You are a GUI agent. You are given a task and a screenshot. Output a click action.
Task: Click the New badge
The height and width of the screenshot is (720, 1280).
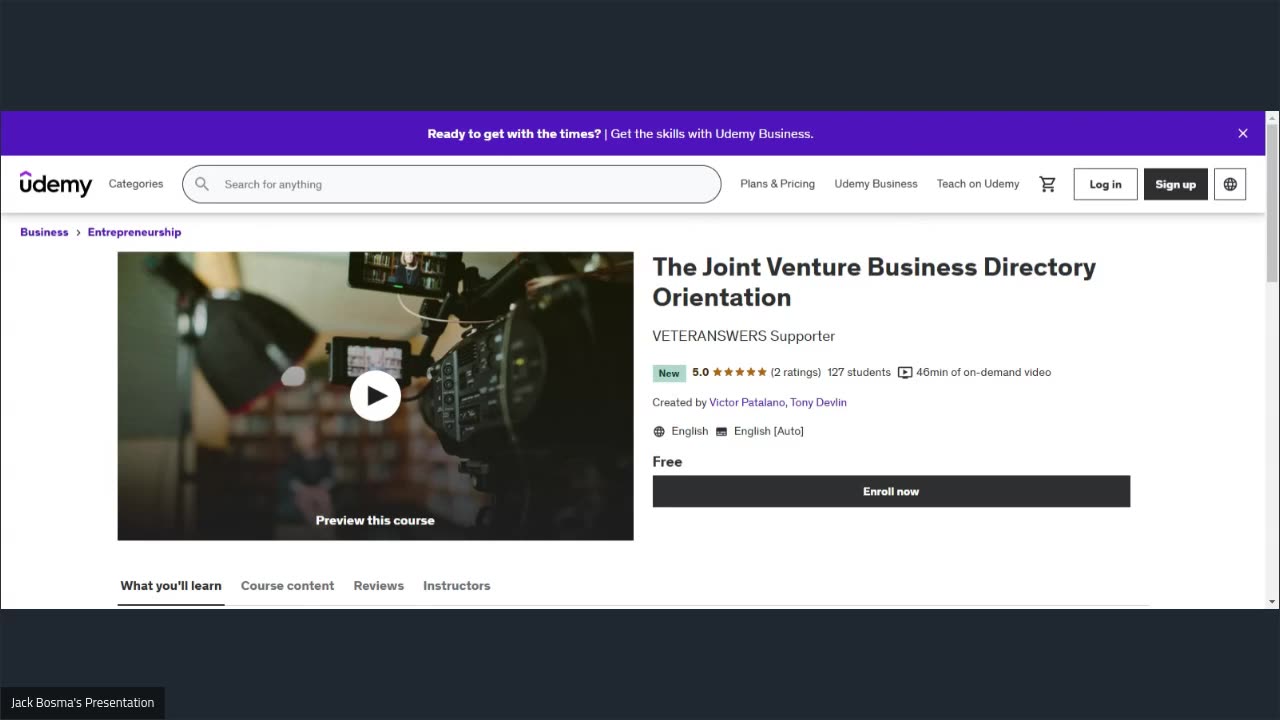[x=669, y=373]
